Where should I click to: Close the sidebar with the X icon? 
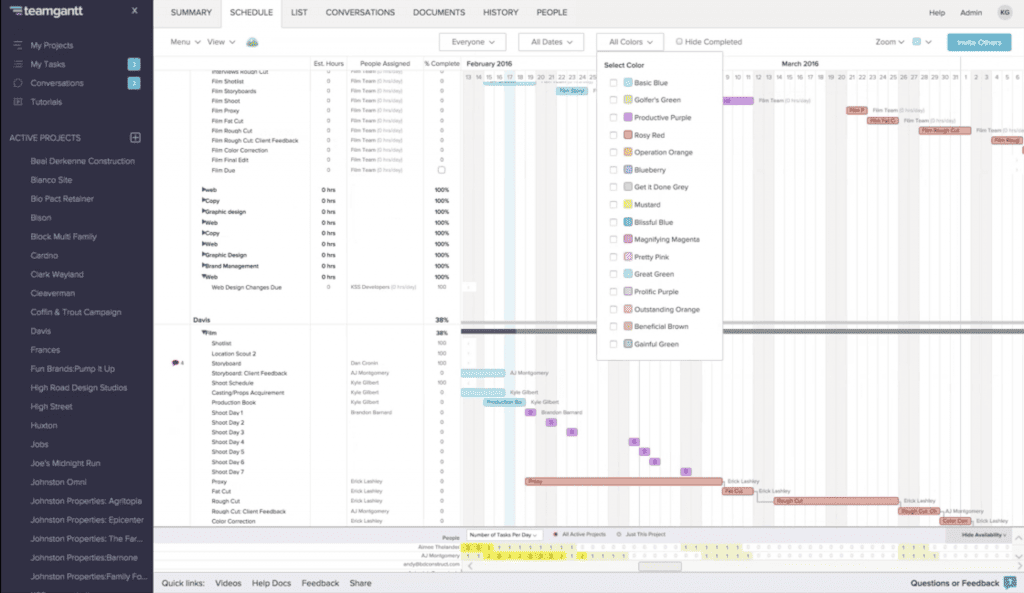click(x=135, y=12)
